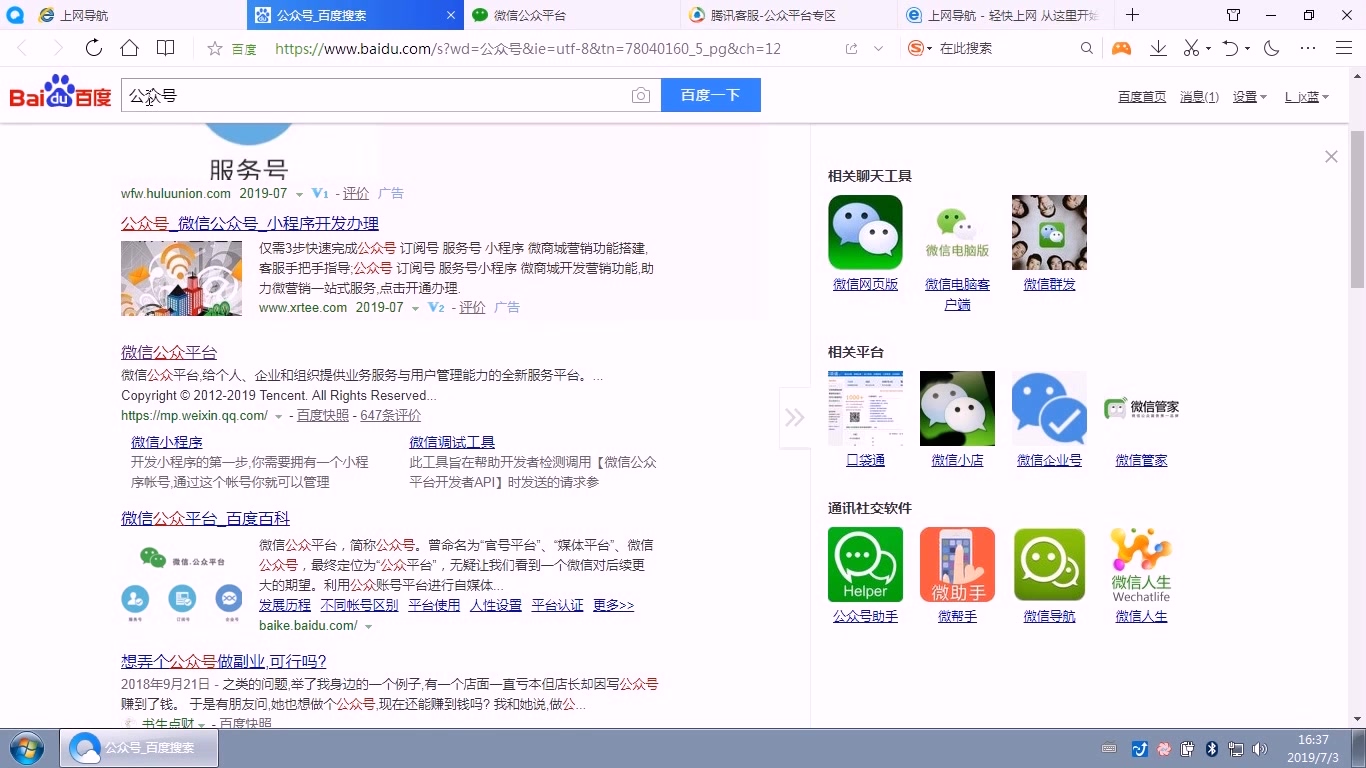
Task: Click the Bluetooth tray icon
Action: click(x=1212, y=749)
